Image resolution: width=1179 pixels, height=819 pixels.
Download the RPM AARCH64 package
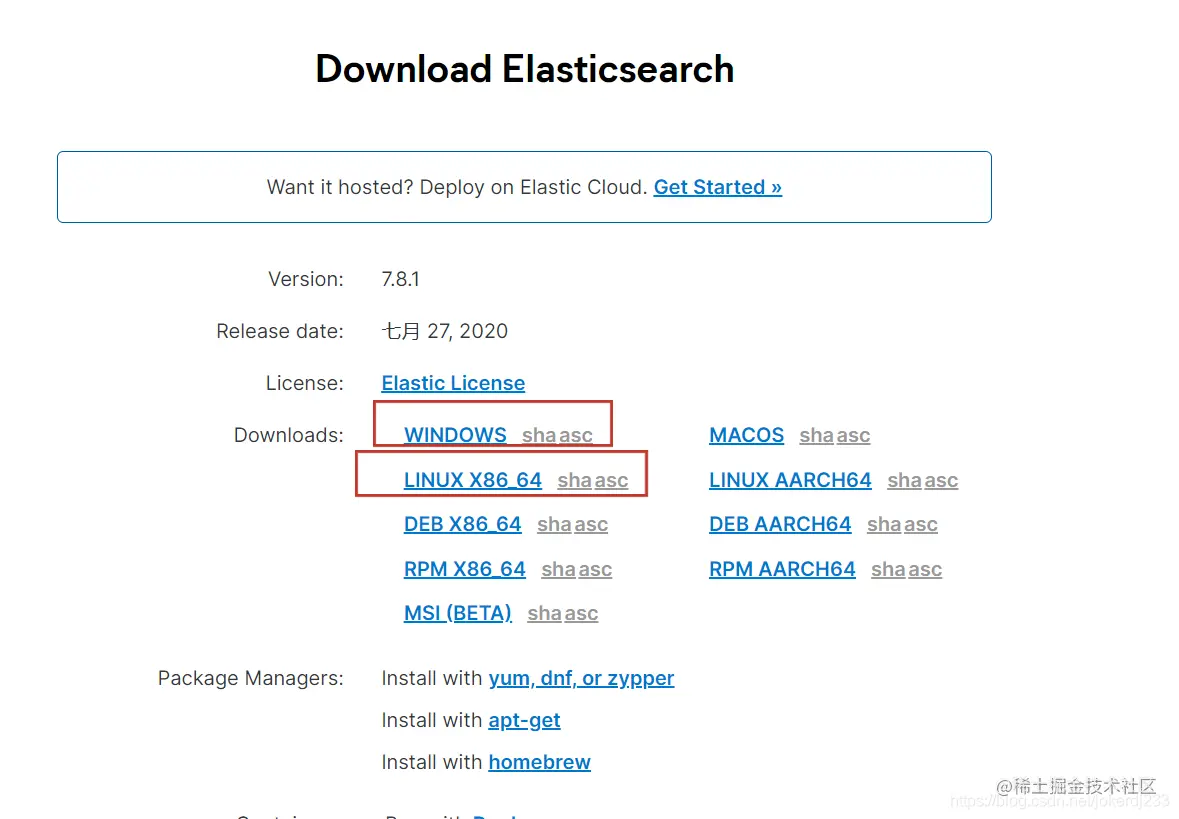point(782,569)
